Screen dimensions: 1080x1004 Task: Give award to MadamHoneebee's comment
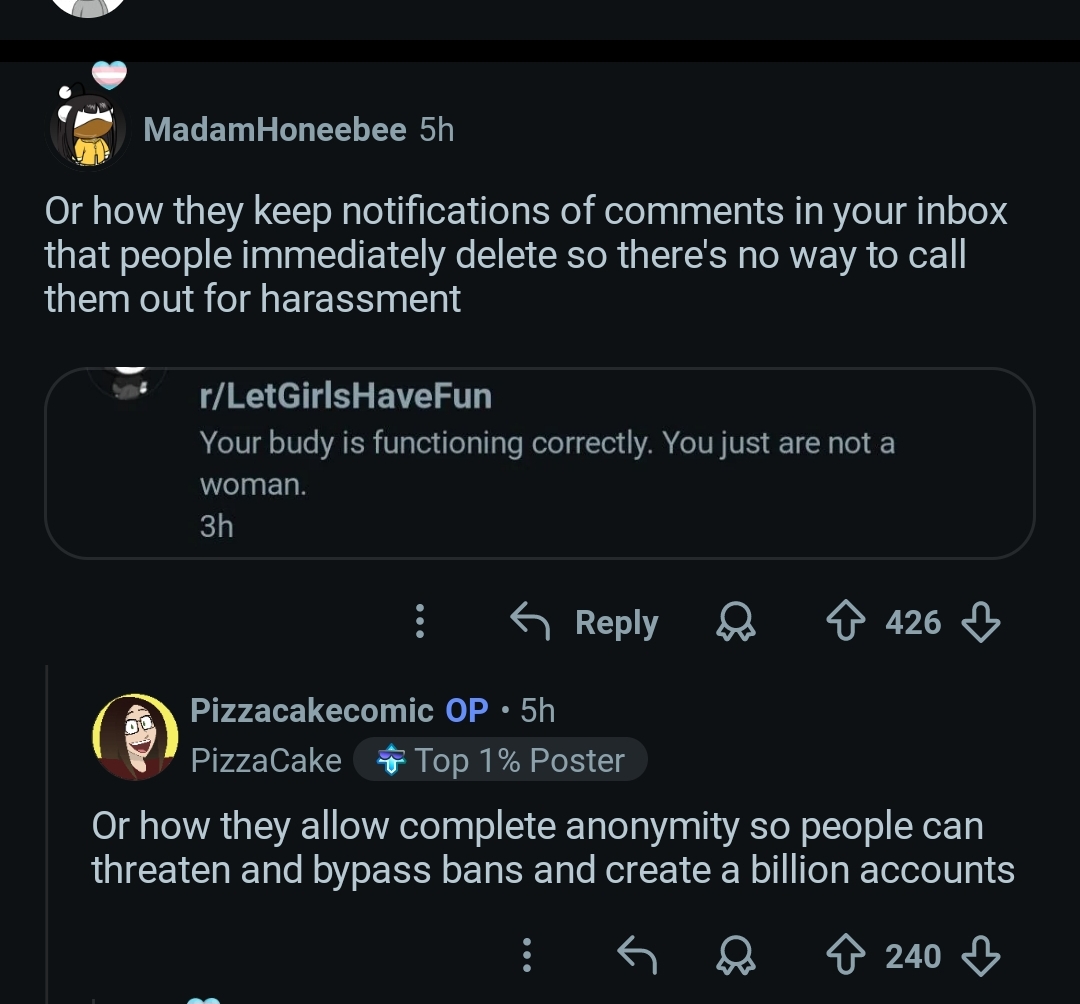(736, 622)
